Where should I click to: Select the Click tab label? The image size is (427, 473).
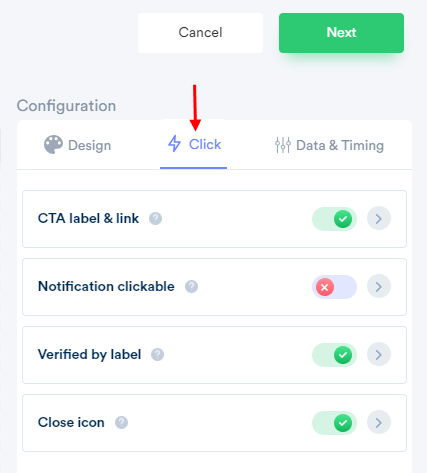(x=205, y=145)
